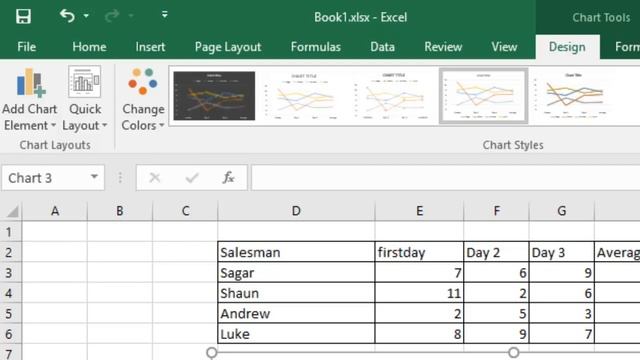Apply the dark background chart style
The width and height of the screenshot is (640, 360).
point(214,96)
